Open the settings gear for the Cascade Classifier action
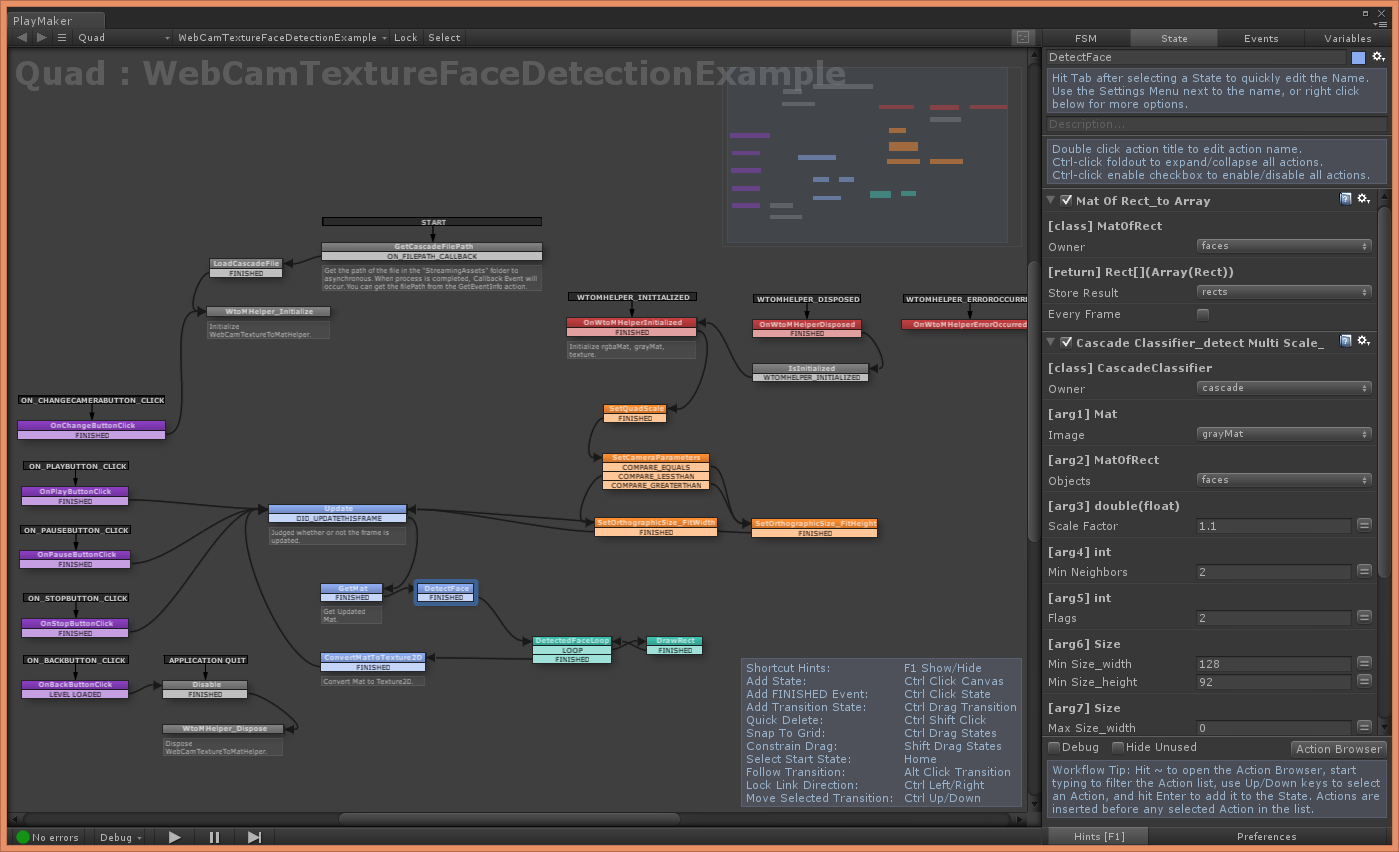The width and height of the screenshot is (1399, 852). [x=1363, y=342]
